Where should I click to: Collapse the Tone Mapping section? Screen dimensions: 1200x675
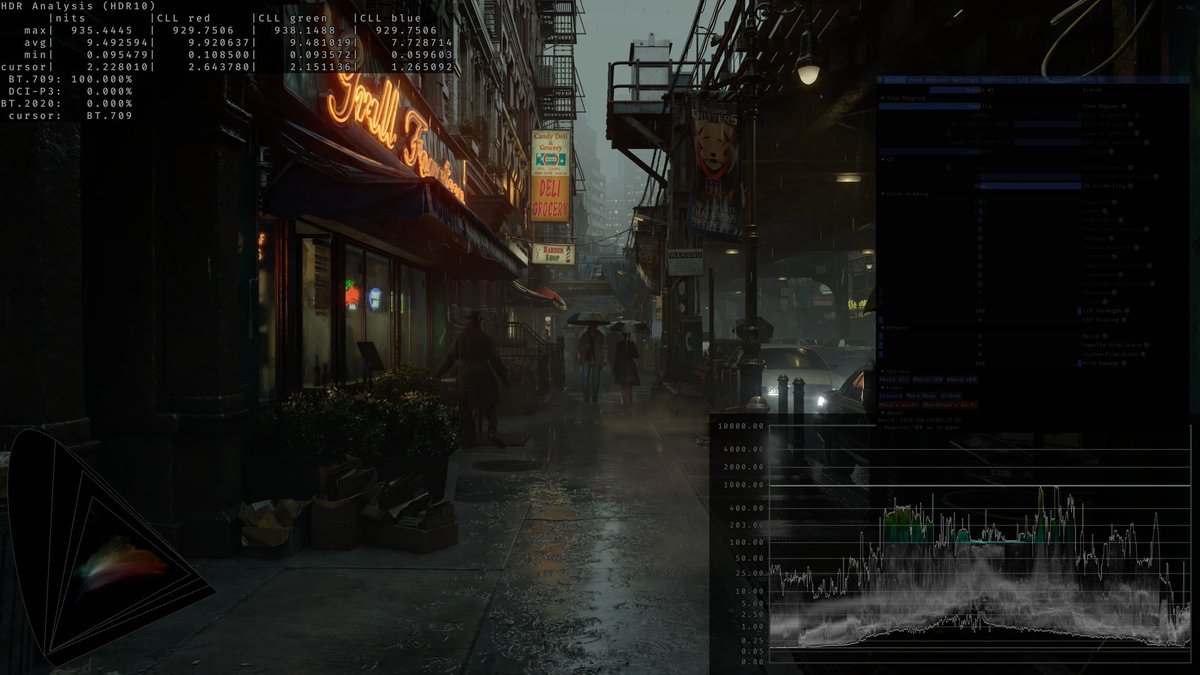(883, 98)
